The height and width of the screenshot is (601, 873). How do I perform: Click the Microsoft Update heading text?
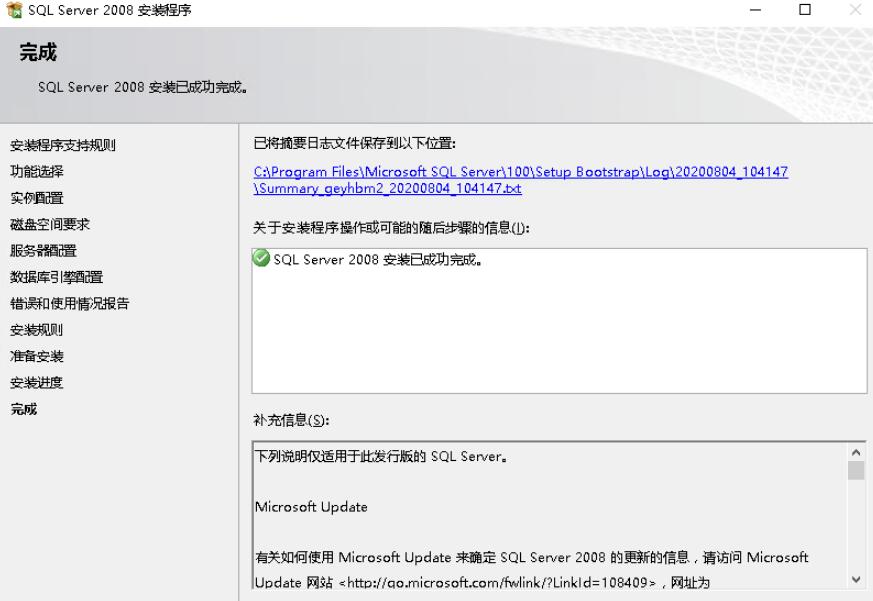click(x=311, y=507)
